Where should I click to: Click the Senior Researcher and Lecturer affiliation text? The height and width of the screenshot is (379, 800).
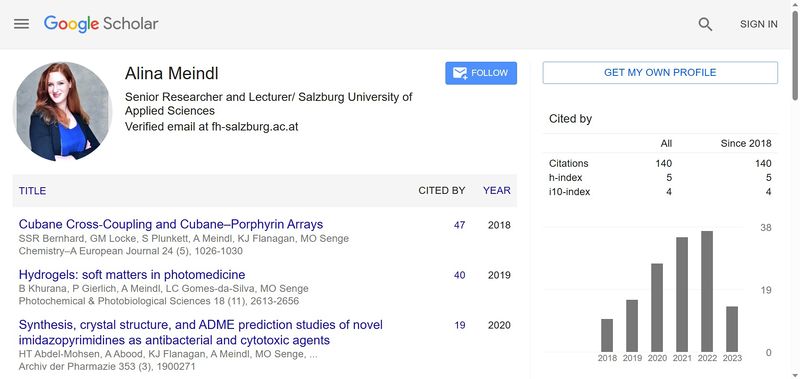[x=268, y=104]
